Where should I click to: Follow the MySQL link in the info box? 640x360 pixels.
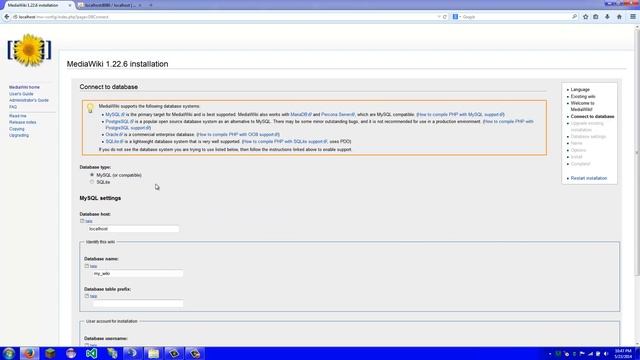[115, 115]
